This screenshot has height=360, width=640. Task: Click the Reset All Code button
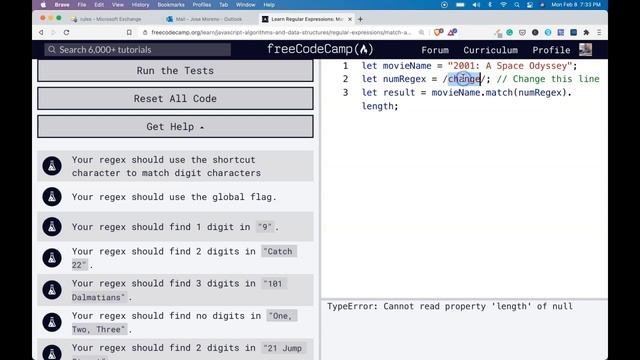tap(175, 98)
